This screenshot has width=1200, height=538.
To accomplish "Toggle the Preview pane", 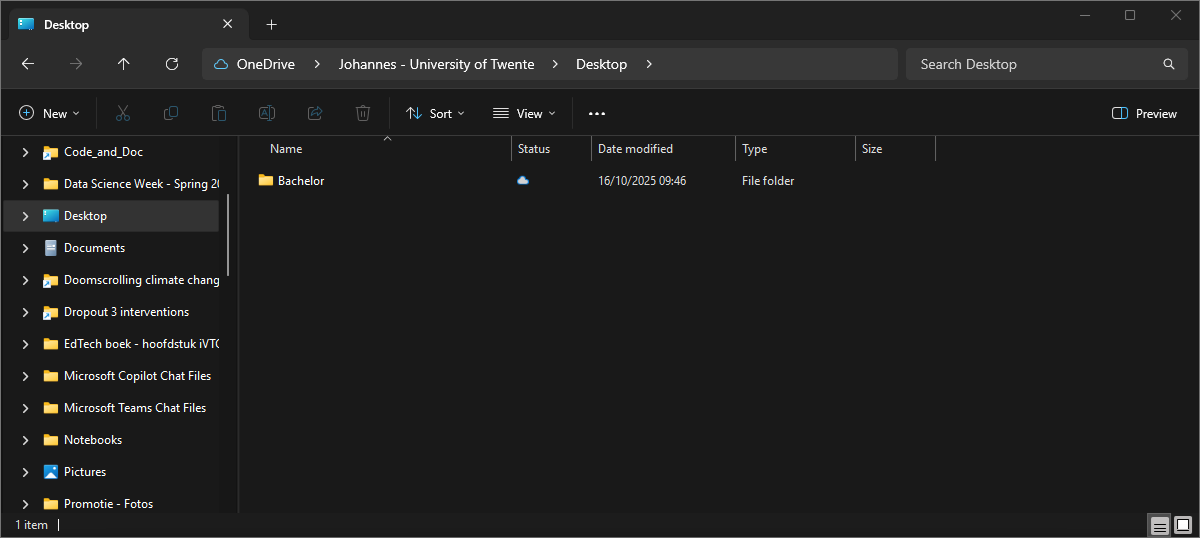I will coord(1145,114).
